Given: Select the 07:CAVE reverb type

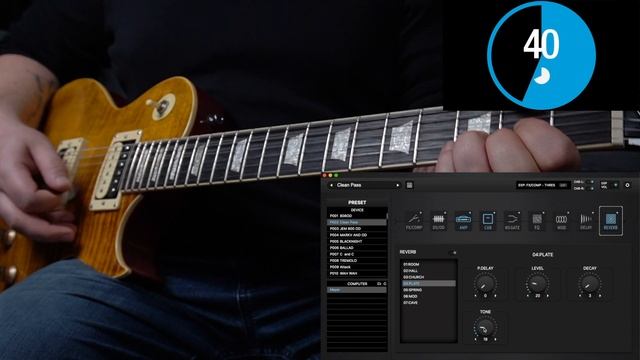Looking at the screenshot, I should [429, 303].
